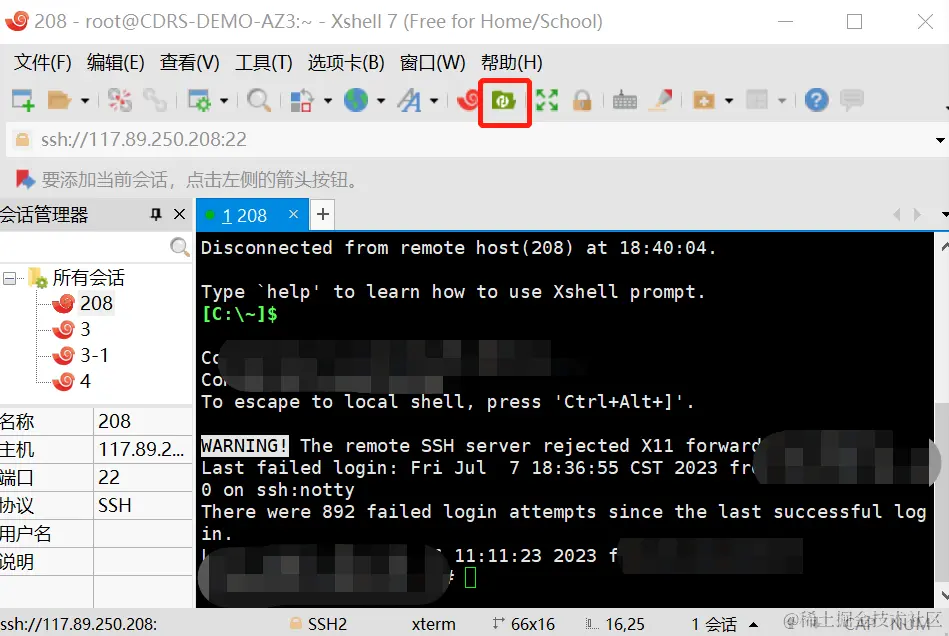Image resolution: width=949 pixels, height=636 pixels.
Task: Click the tab scroll right arrow
Action: (918, 215)
